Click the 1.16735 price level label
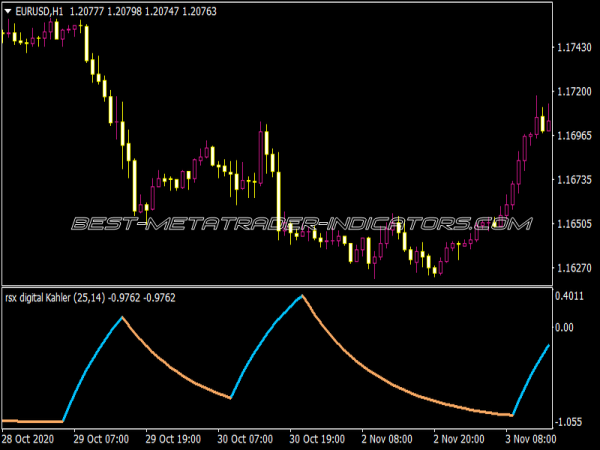Image resolution: width=600 pixels, height=450 pixels. pyautogui.click(x=575, y=180)
